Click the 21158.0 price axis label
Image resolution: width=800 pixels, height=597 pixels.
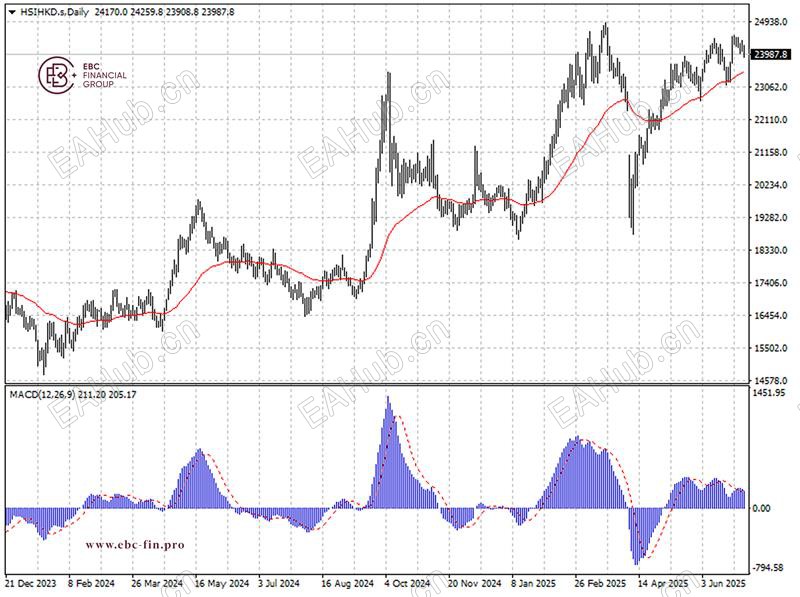pos(771,152)
